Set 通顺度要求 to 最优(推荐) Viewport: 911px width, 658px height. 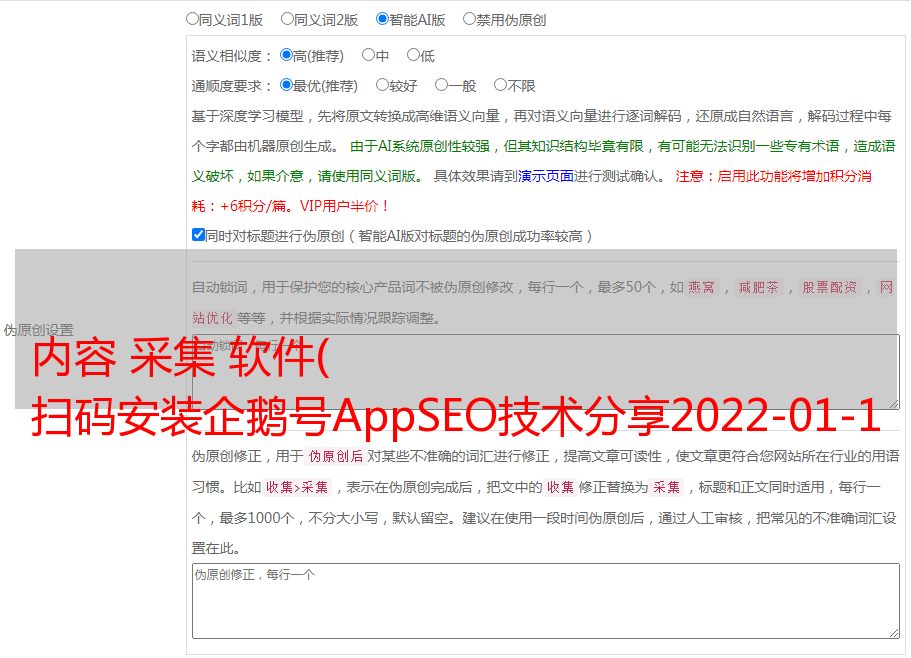click(x=286, y=86)
